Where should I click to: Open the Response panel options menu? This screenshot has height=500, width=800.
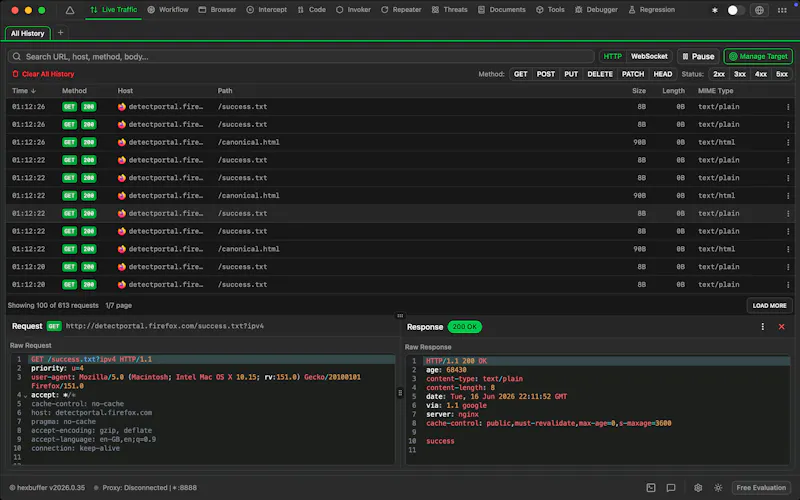tap(763, 327)
